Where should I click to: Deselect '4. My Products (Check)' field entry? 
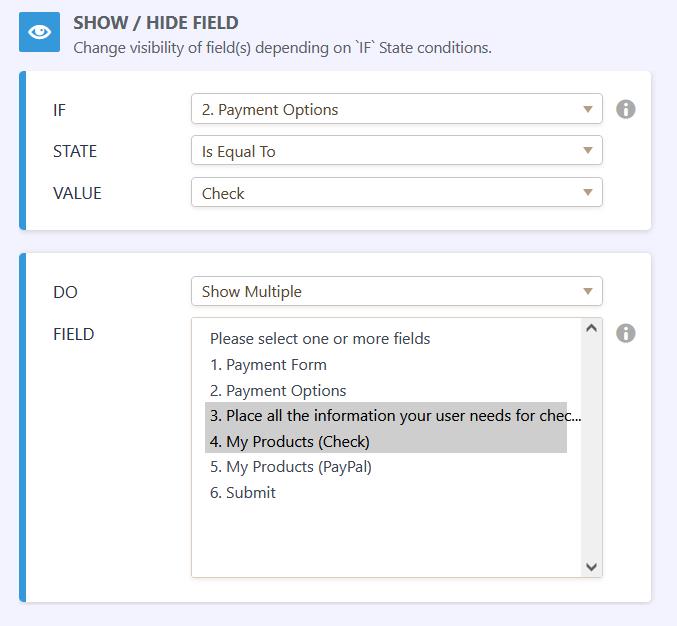pyautogui.click(x=298, y=442)
